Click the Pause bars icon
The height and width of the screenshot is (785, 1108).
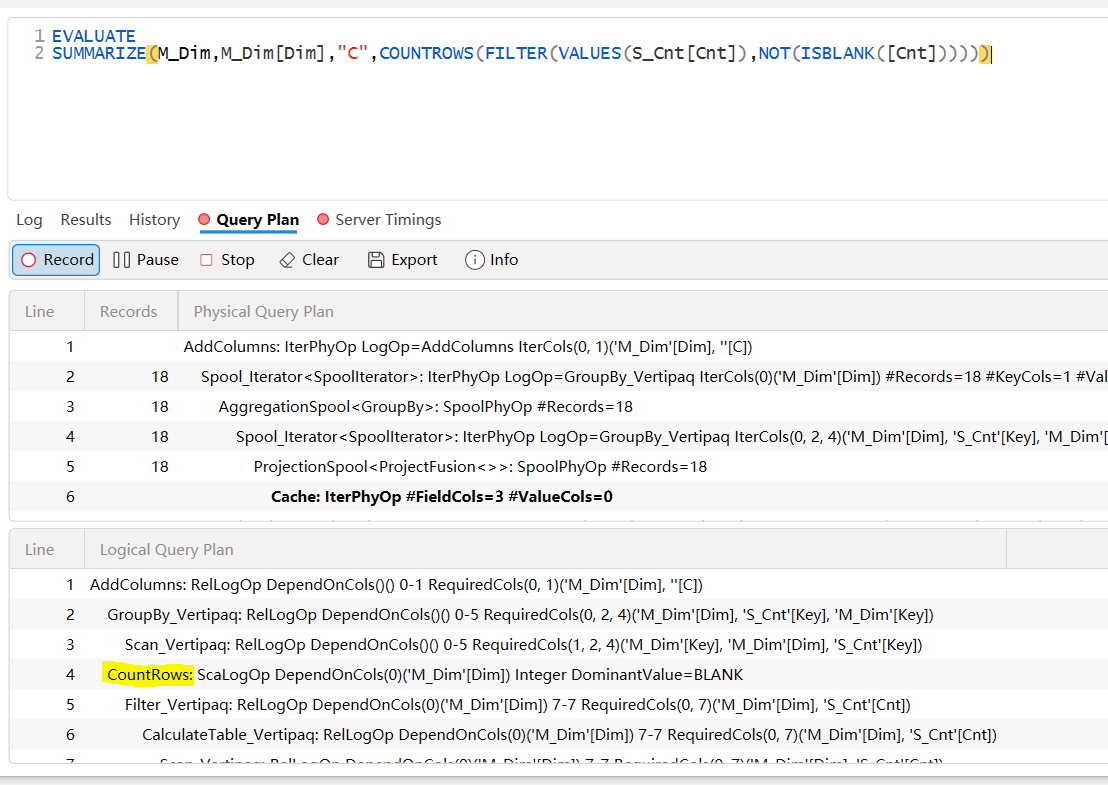click(x=122, y=260)
